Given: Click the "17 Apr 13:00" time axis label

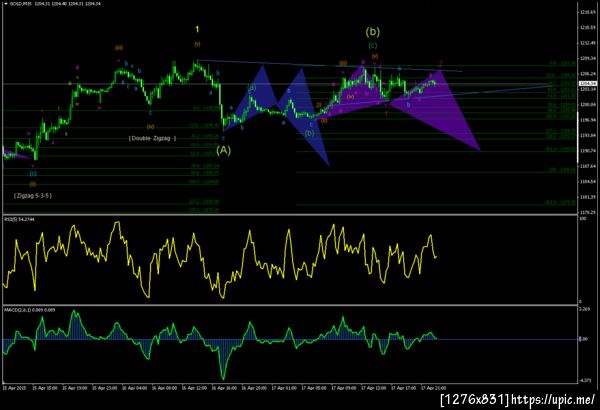Looking at the screenshot, I should point(373,388).
